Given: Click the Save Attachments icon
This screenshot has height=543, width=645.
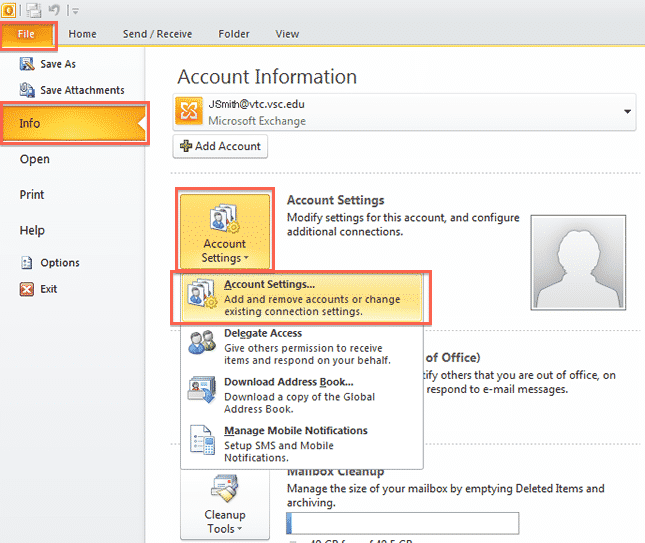Looking at the screenshot, I should pos(27,90).
